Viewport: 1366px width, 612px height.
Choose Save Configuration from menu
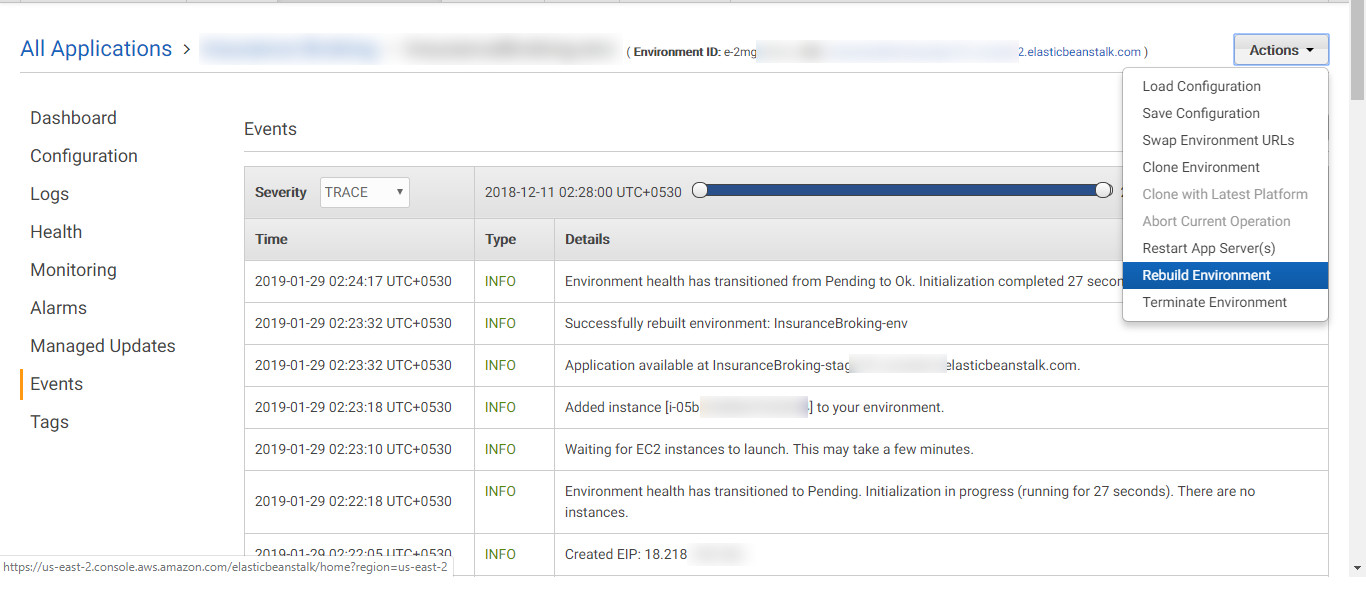click(x=1200, y=113)
